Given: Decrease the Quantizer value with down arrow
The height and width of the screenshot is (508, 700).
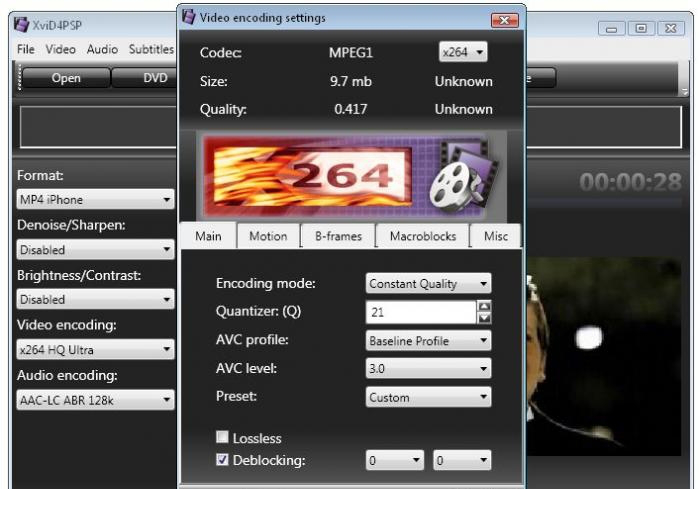Looking at the screenshot, I should [484, 318].
